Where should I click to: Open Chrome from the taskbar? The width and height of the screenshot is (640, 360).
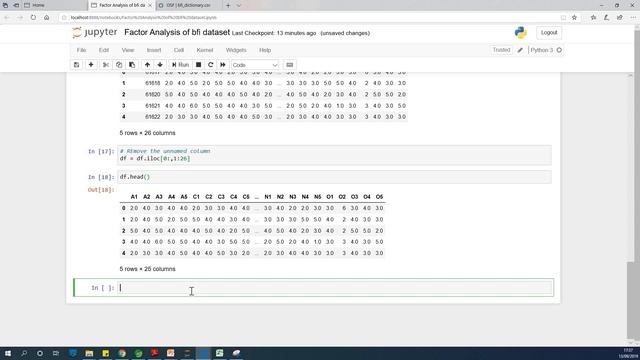[122, 353]
